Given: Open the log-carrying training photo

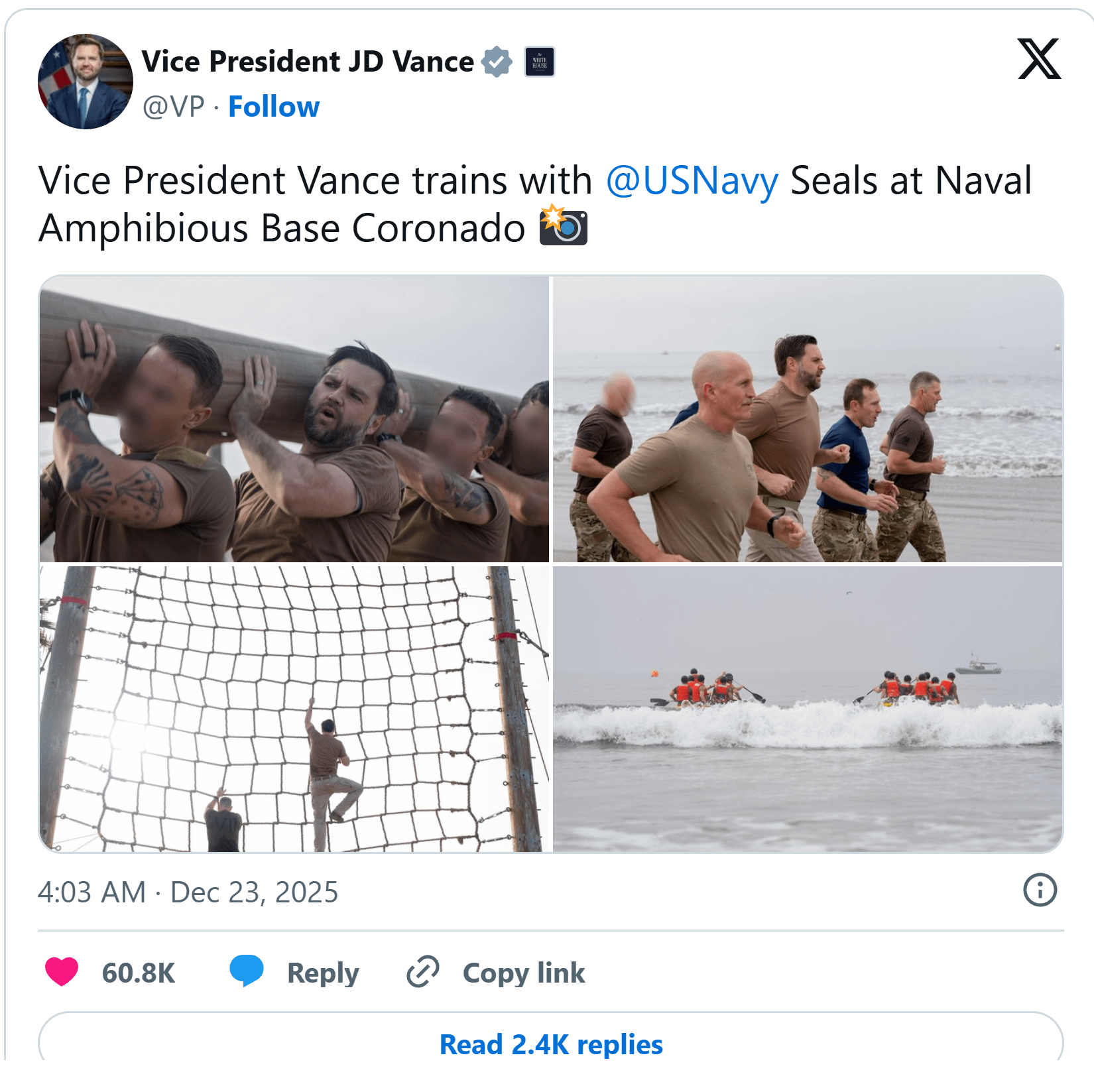Looking at the screenshot, I should (x=294, y=419).
